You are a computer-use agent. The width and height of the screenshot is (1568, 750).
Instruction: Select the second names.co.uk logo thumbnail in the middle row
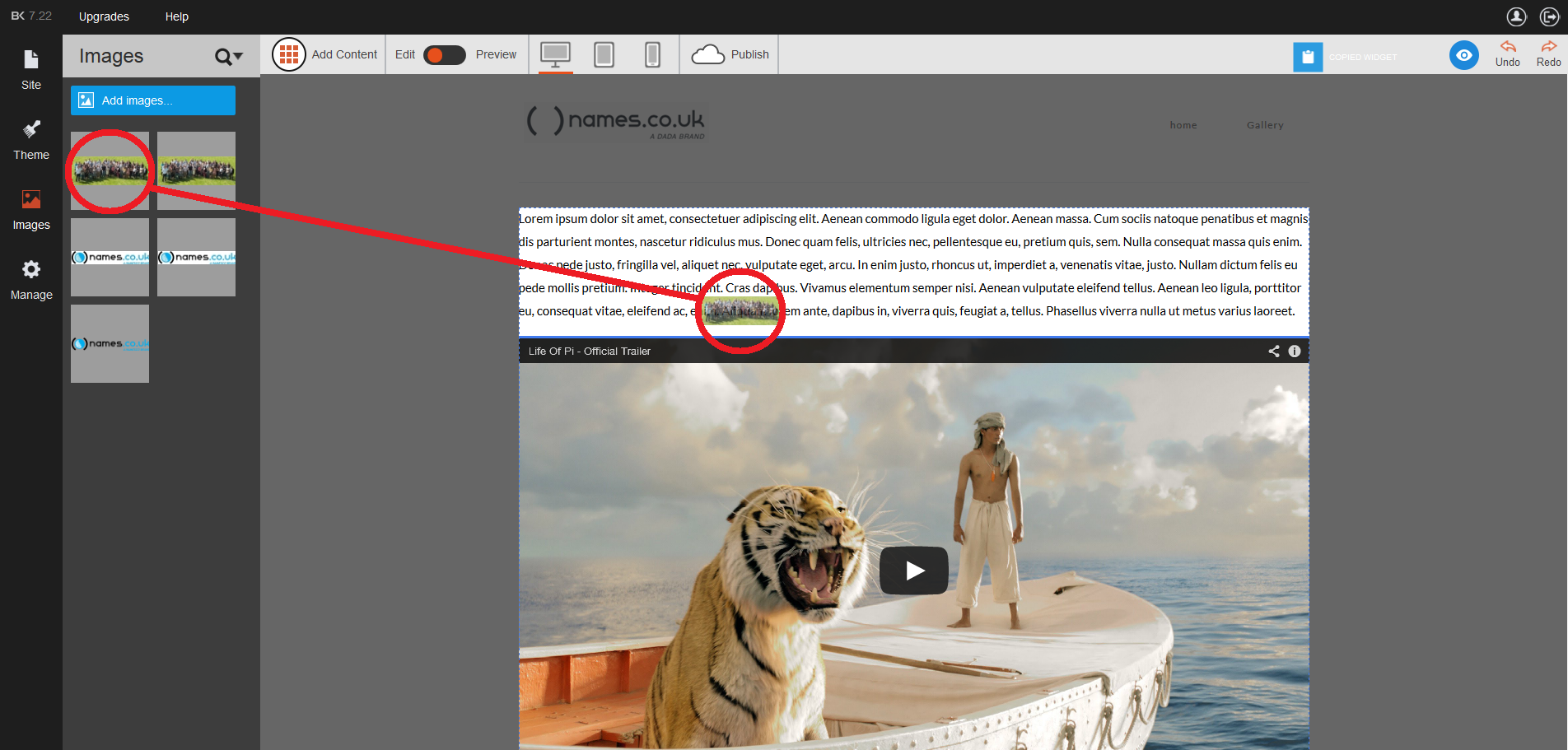point(196,257)
